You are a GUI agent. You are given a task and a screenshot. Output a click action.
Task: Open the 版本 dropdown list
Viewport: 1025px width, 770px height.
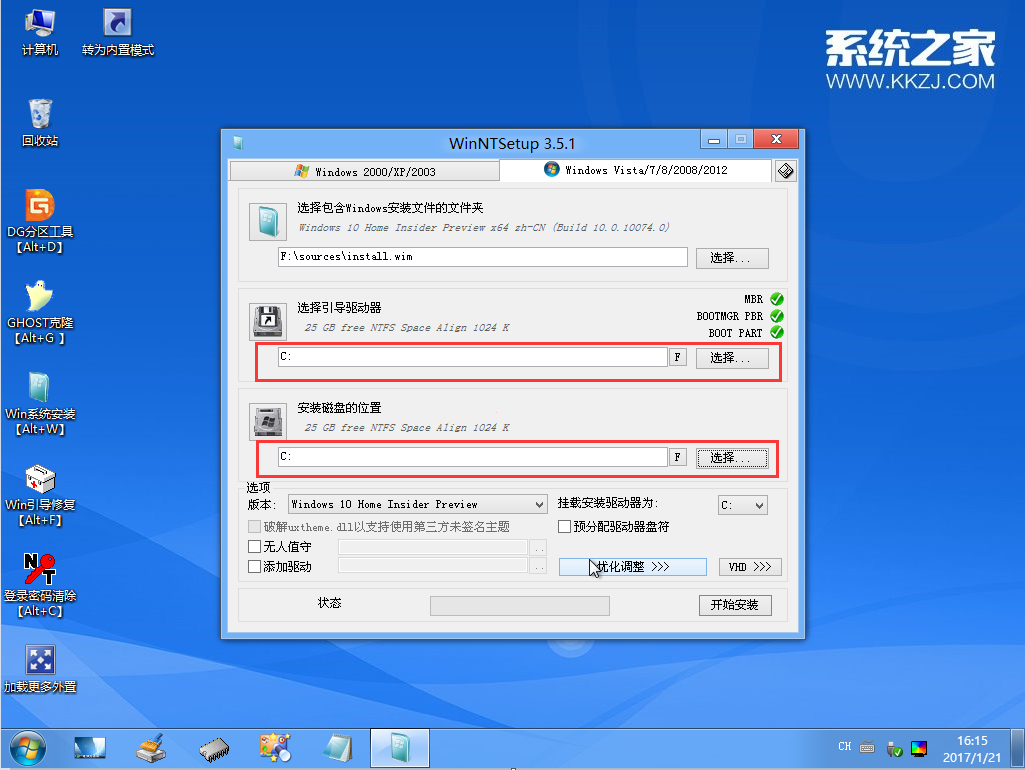[416, 504]
